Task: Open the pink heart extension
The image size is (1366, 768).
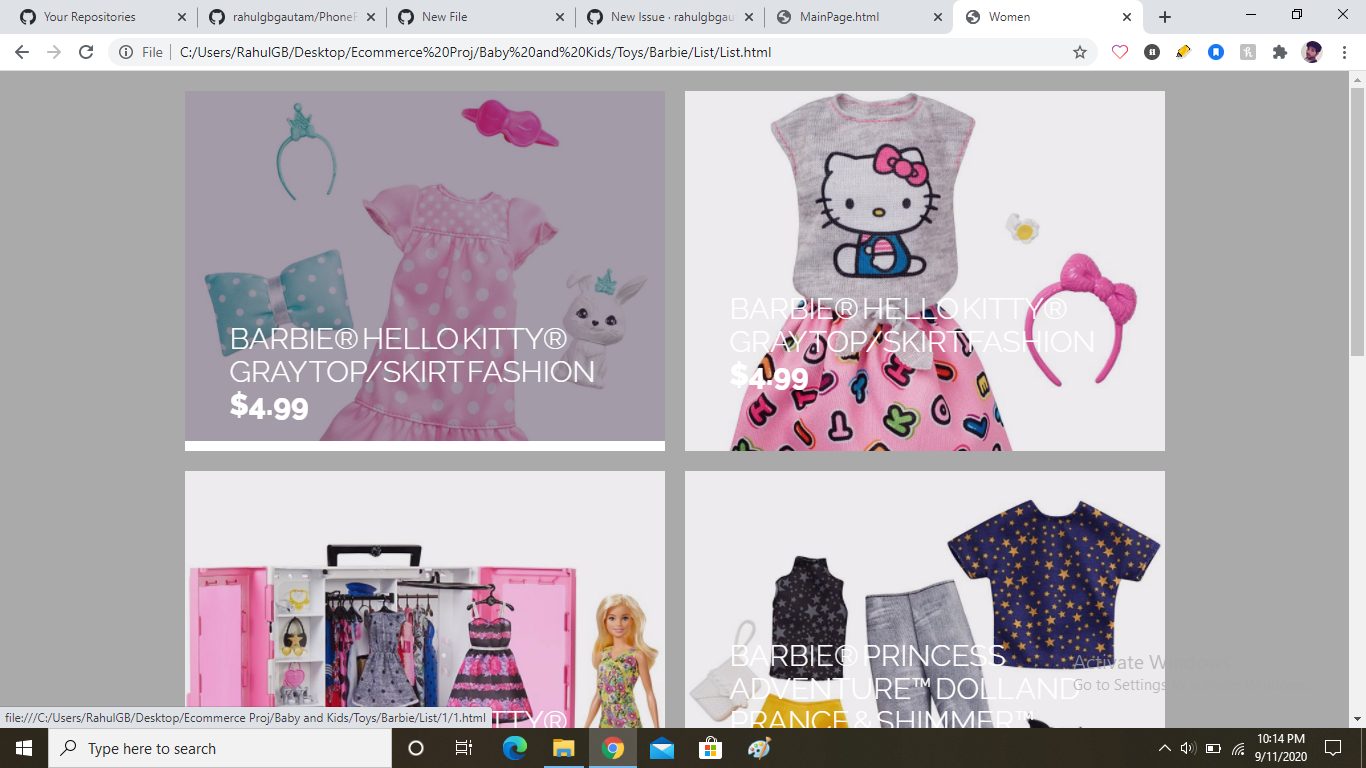Action: (1120, 52)
